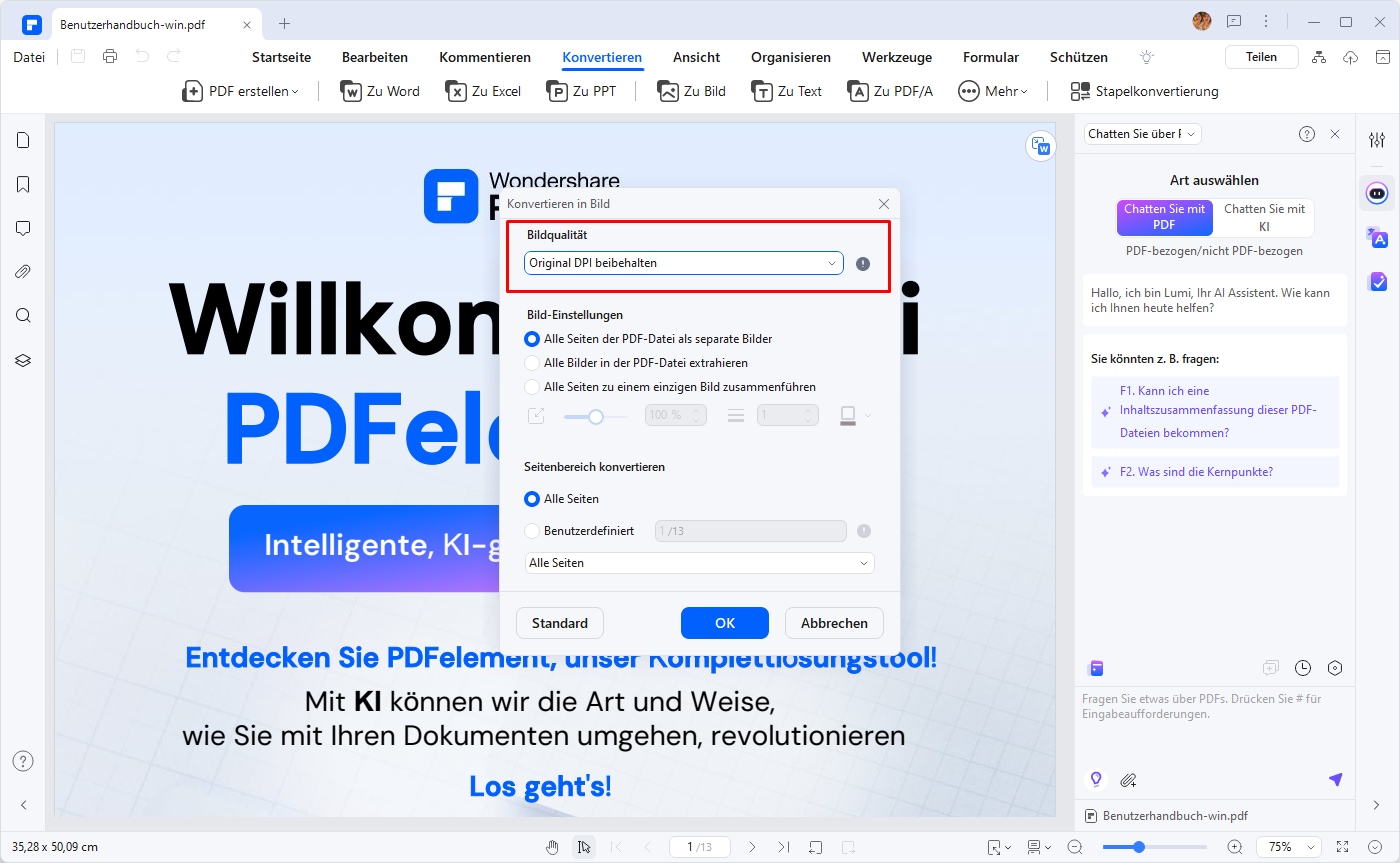Select the text selection tool in status bar

[584, 847]
